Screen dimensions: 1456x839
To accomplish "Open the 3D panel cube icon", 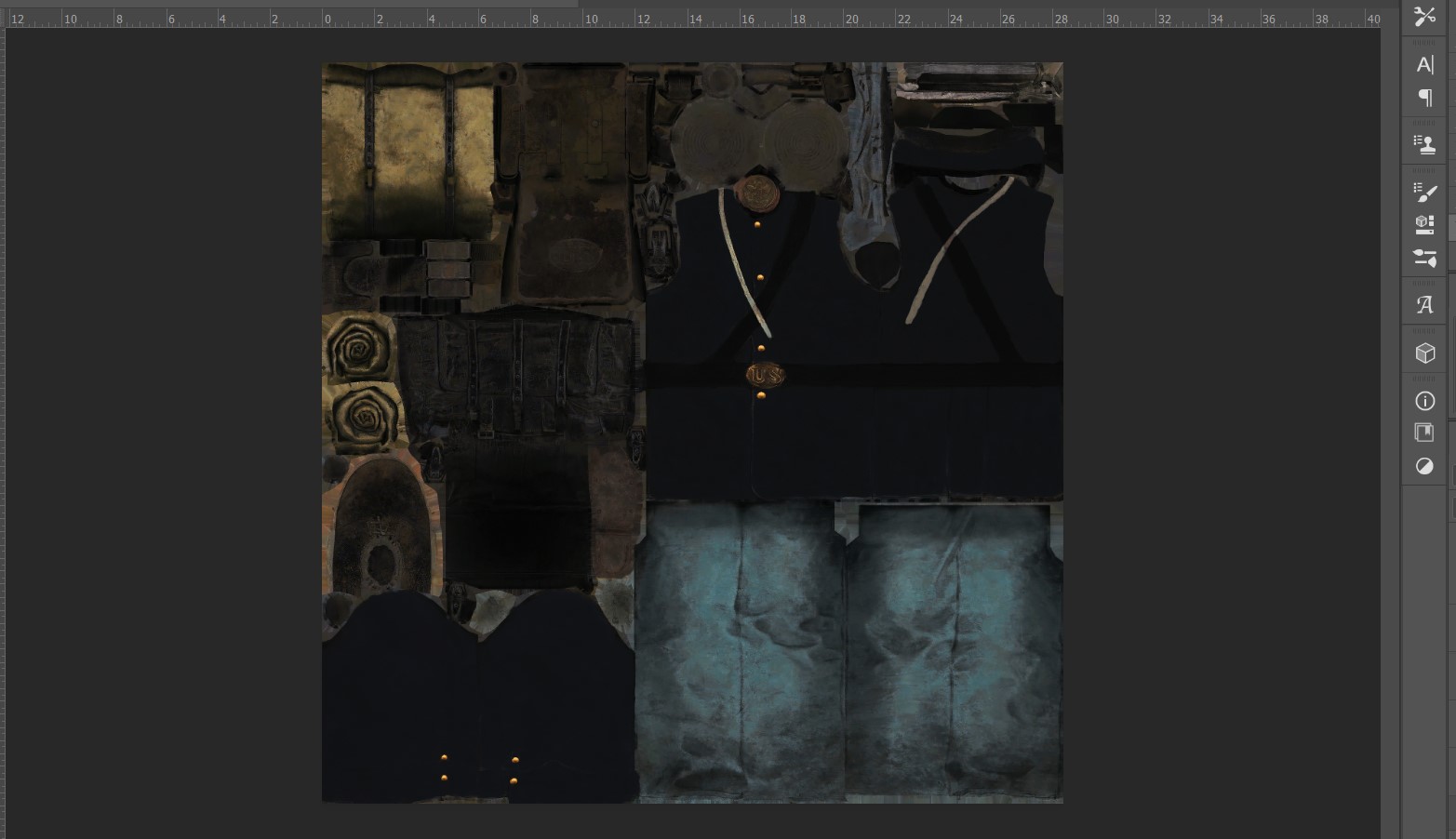I will (1424, 353).
